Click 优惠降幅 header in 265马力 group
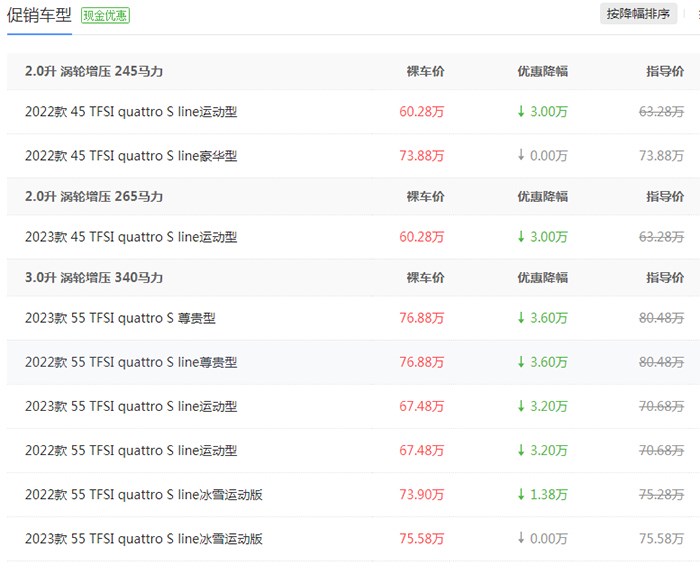 coord(543,197)
